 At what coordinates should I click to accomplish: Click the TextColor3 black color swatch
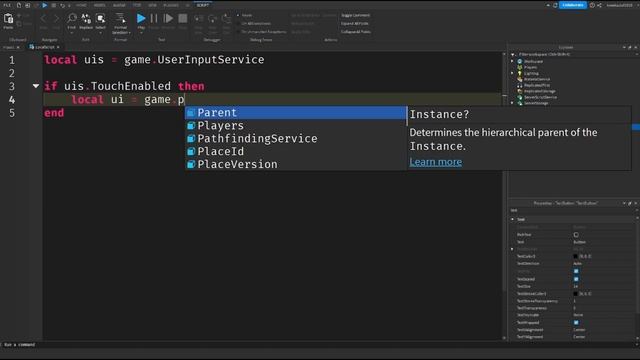tap(576, 256)
